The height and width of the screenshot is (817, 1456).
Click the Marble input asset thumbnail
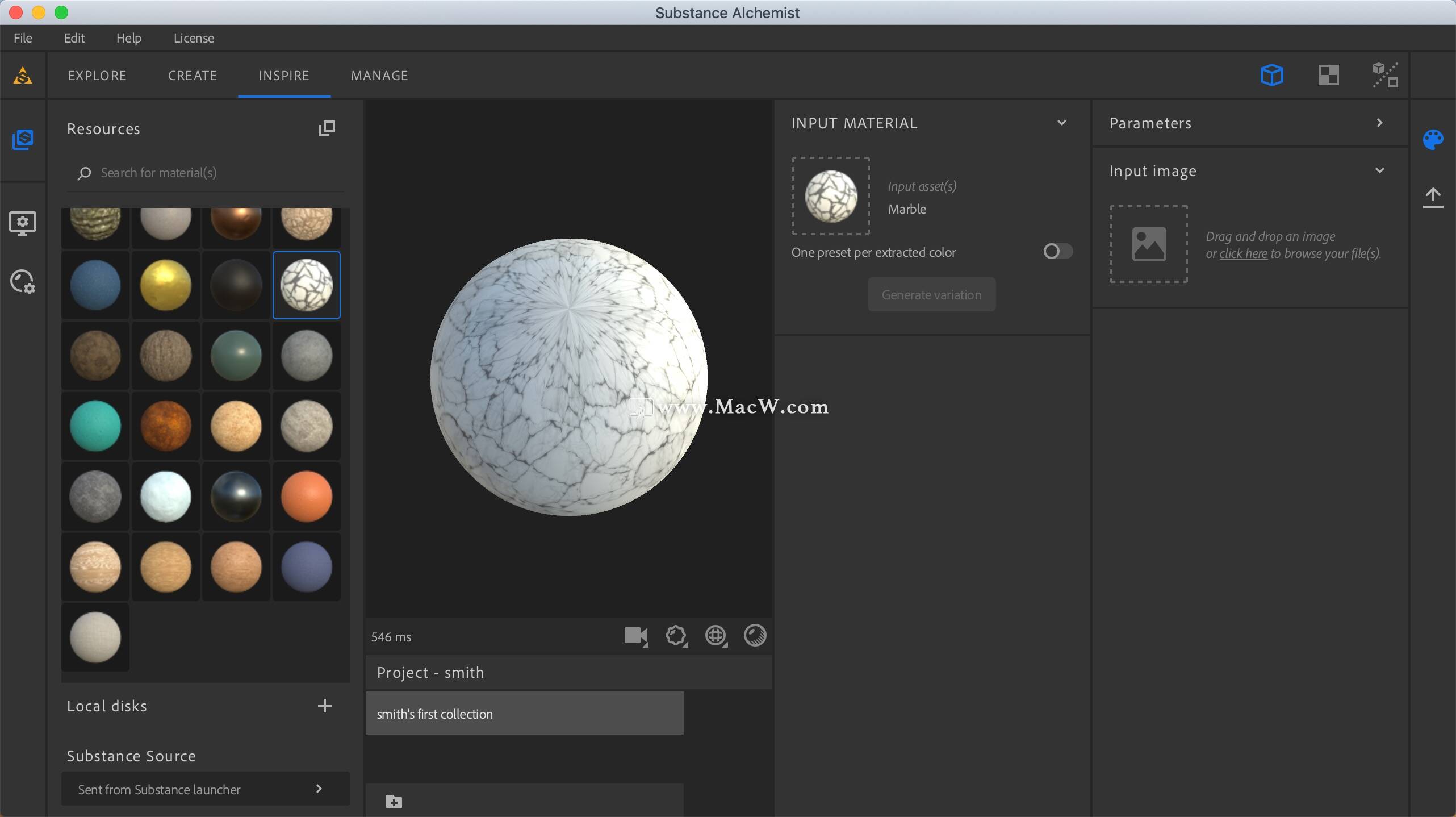pyautogui.click(x=831, y=196)
